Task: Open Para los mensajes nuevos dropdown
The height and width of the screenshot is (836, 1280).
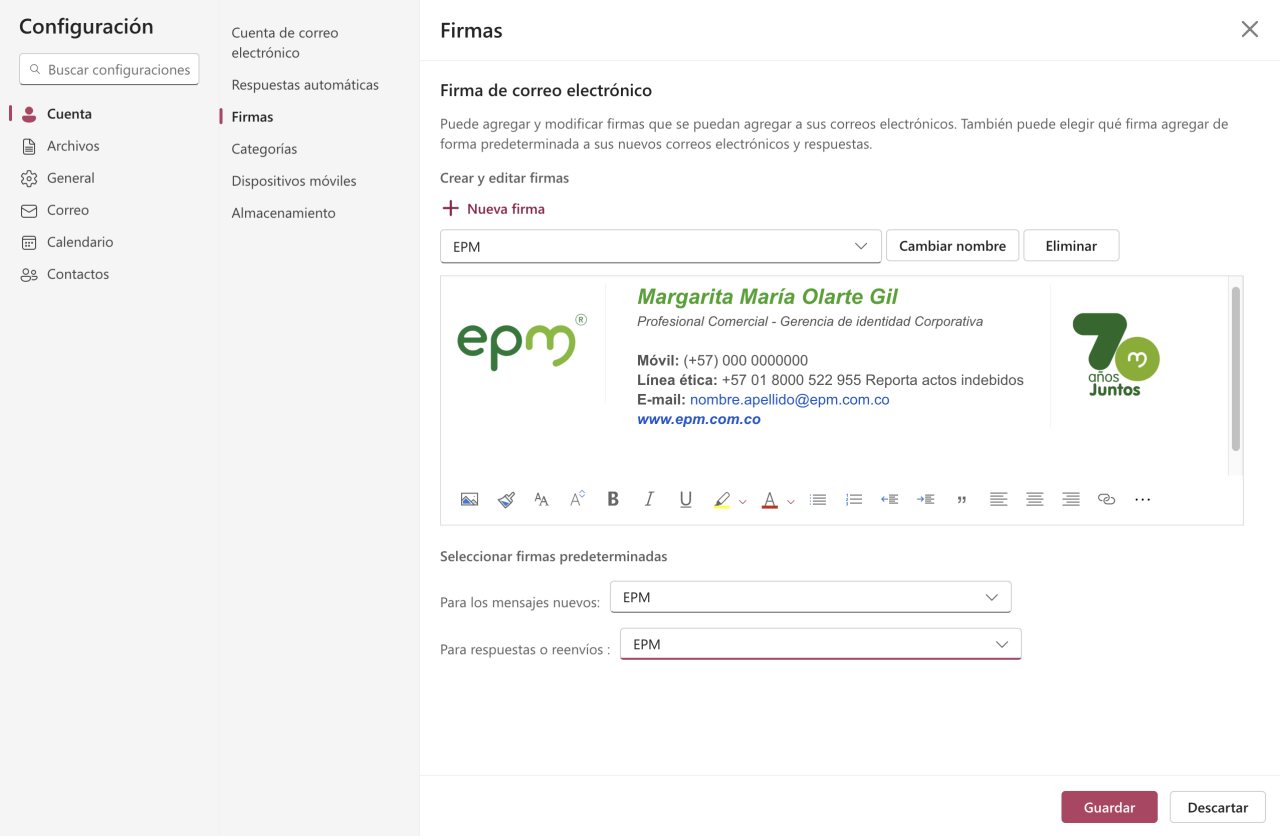Action: pos(810,597)
